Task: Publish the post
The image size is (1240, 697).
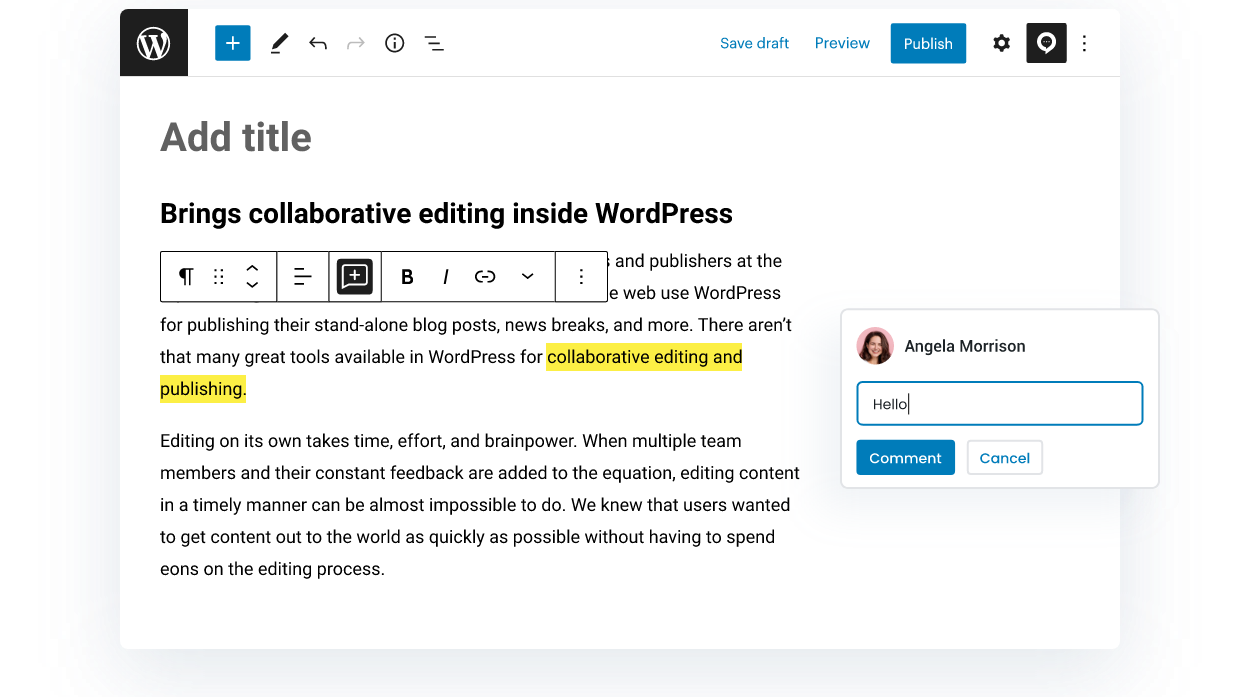Action: click(x=928, y=43)
